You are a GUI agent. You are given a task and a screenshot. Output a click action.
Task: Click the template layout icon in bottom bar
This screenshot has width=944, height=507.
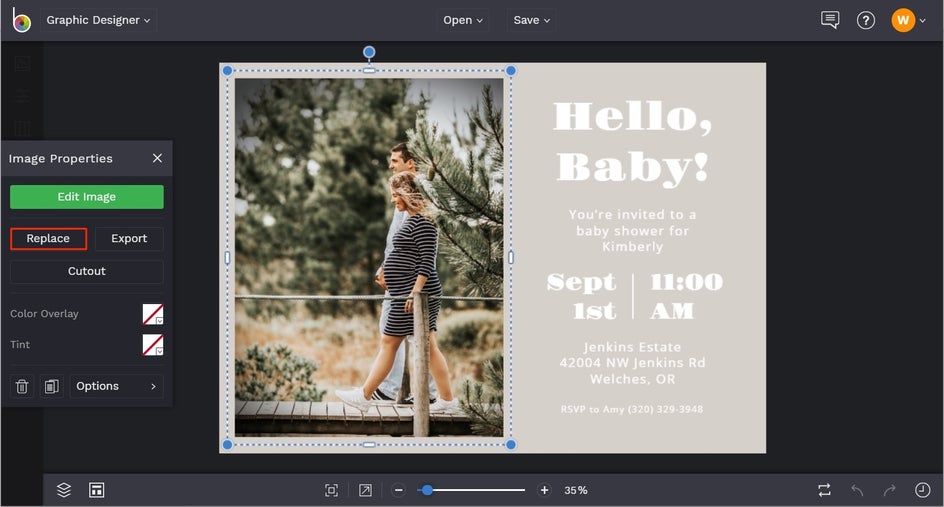pos(96,490)
